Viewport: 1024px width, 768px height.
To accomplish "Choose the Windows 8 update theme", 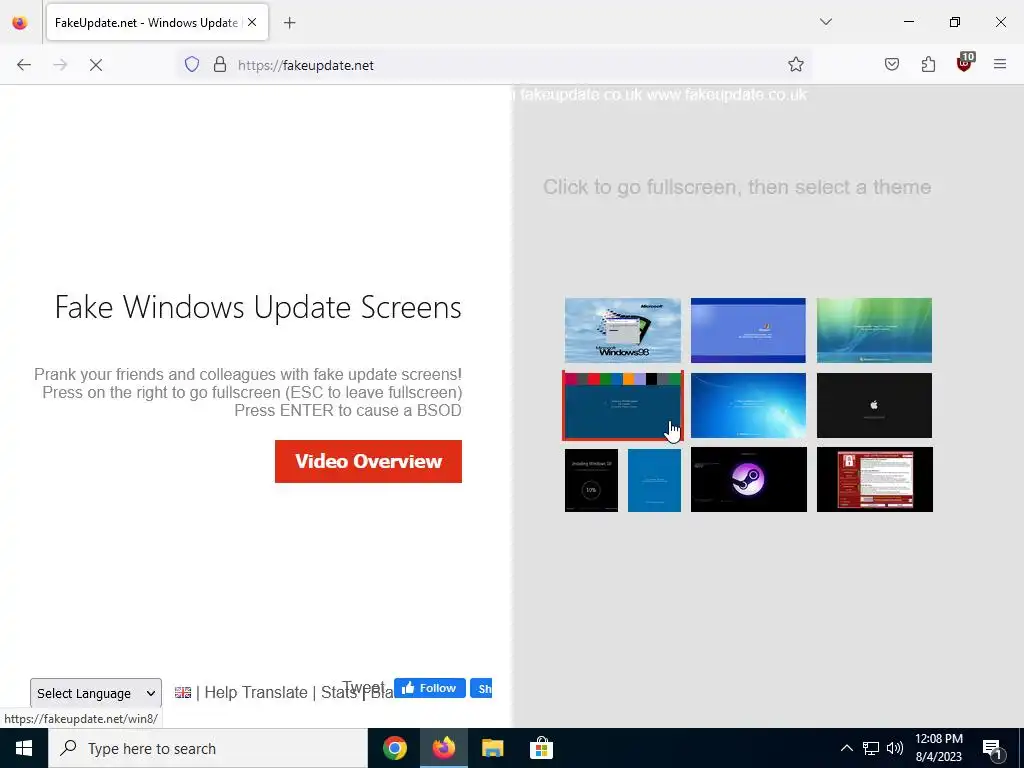I will [622, 406].
